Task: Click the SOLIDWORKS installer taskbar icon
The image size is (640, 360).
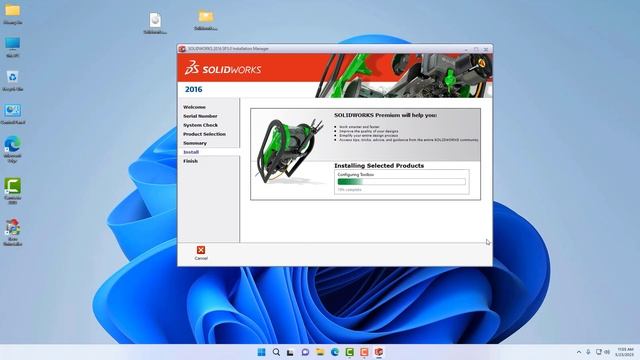Action: [379, 352]
